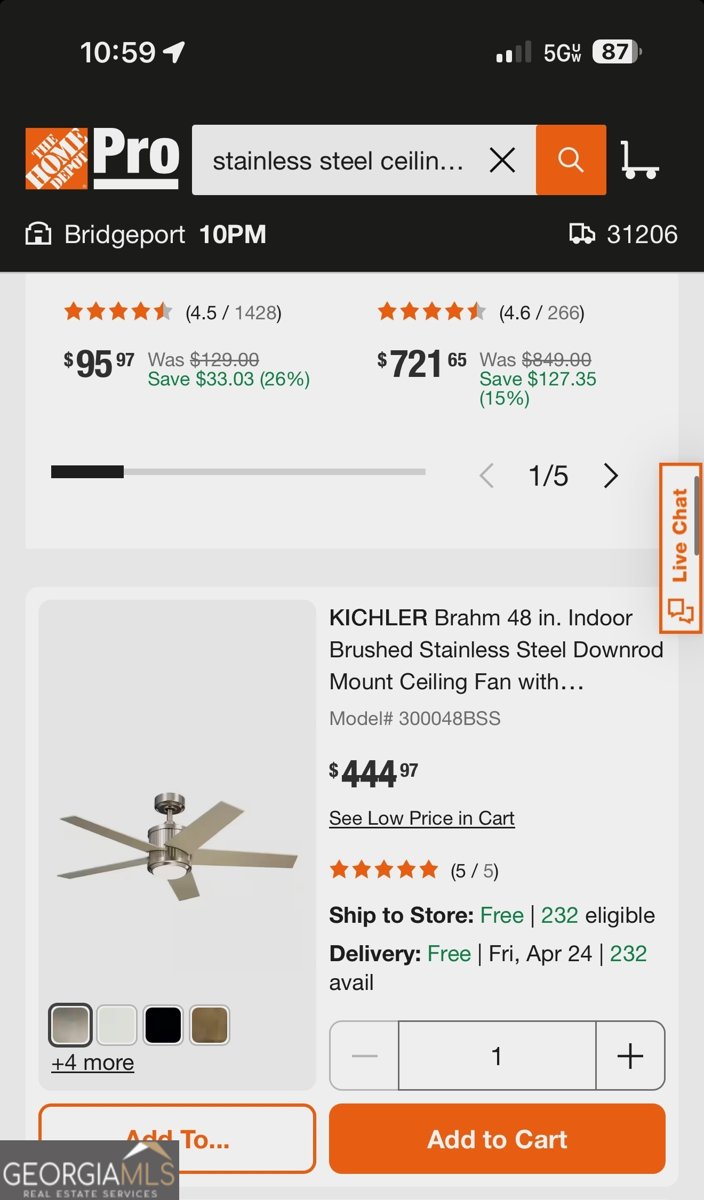The image size is (704, 1200).
Task: Click the quantity input field
Action: tap(497, 1056)
